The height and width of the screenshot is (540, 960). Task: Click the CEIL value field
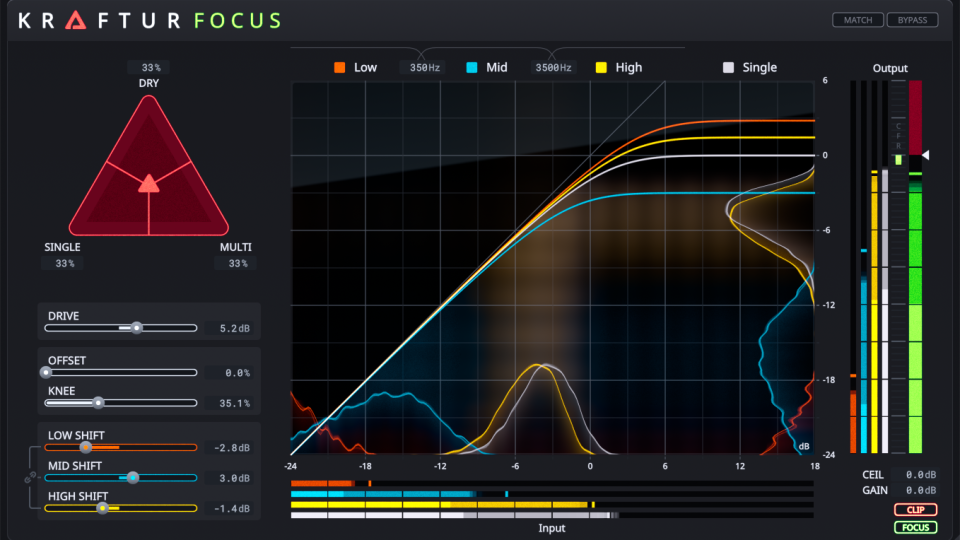point(915,474)
